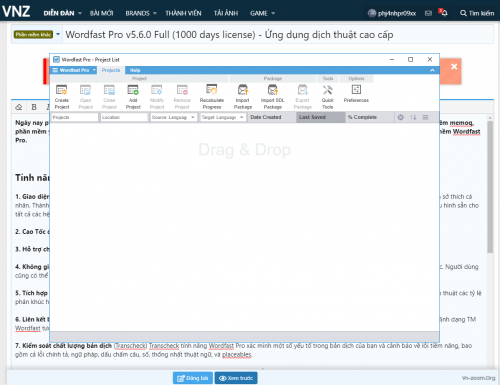Click the sort arrows icon
Viewport: 500px width, 385px height.
coord(413,117)
